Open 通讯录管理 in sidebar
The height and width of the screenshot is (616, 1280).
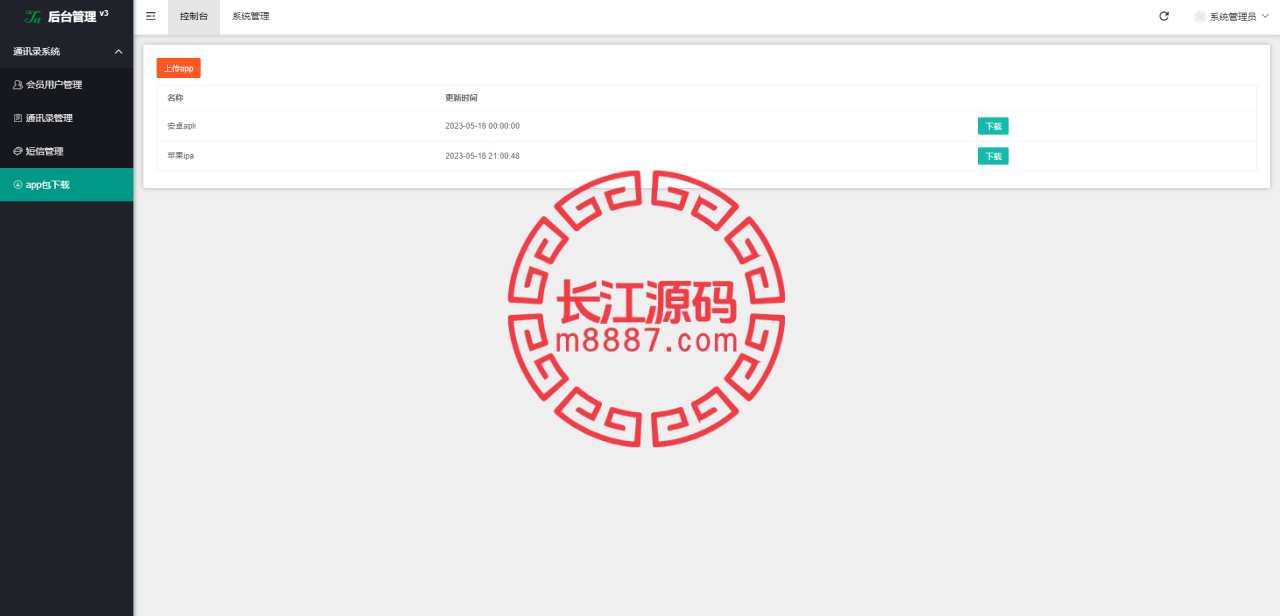click(66, 118)
